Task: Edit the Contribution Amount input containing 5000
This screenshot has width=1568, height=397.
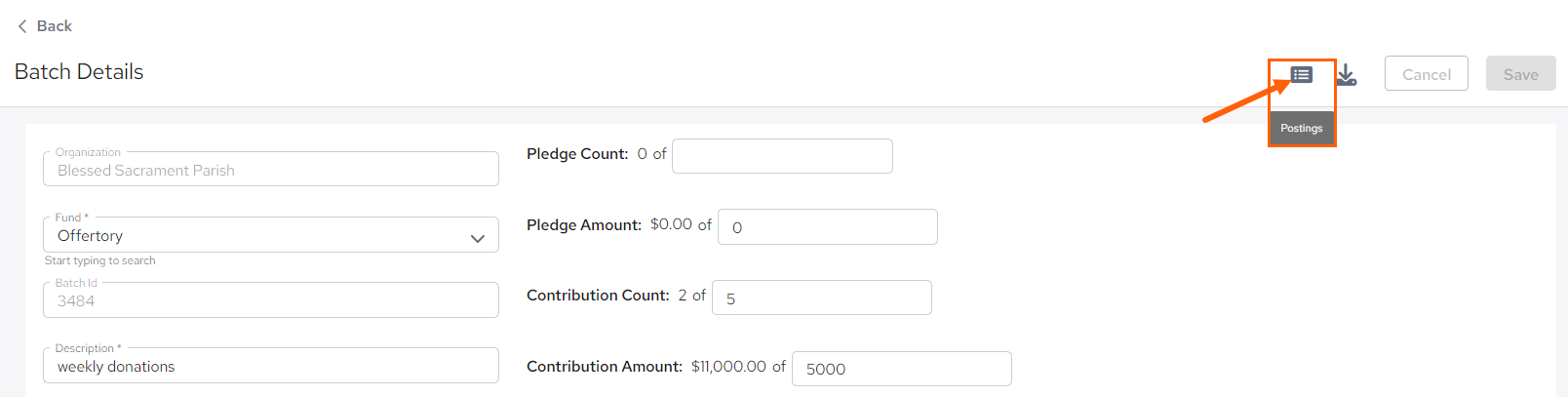Action: click(902, 369)
